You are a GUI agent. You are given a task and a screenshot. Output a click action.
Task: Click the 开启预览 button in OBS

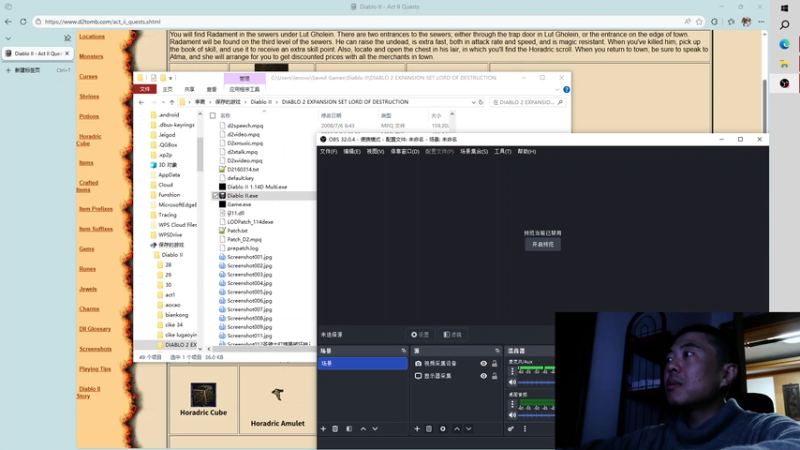pos(543,244)
